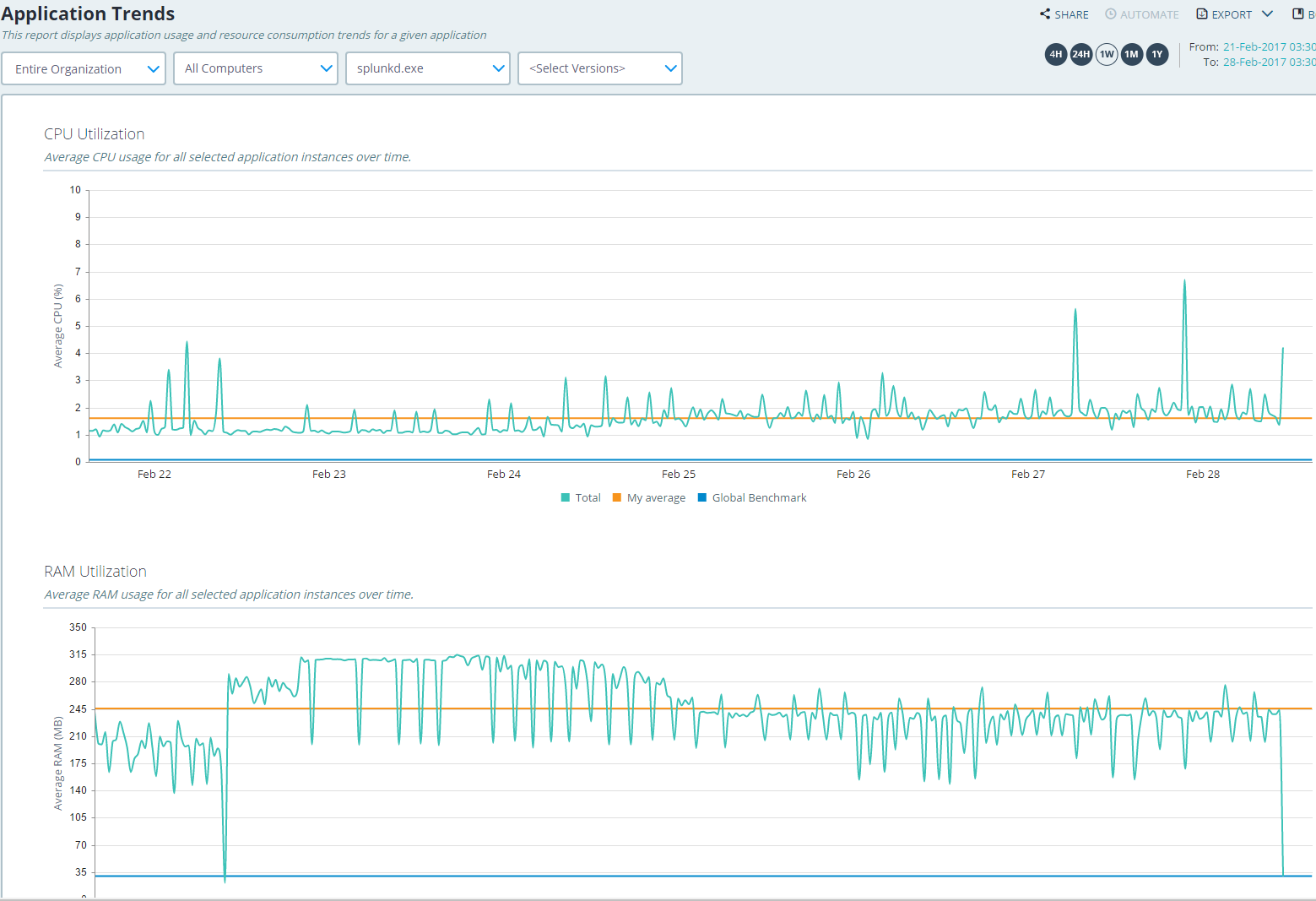Viewport: 1316px width, 901px height.
Task: Click the Application Trends title
Action: click(x=88, y=14)
